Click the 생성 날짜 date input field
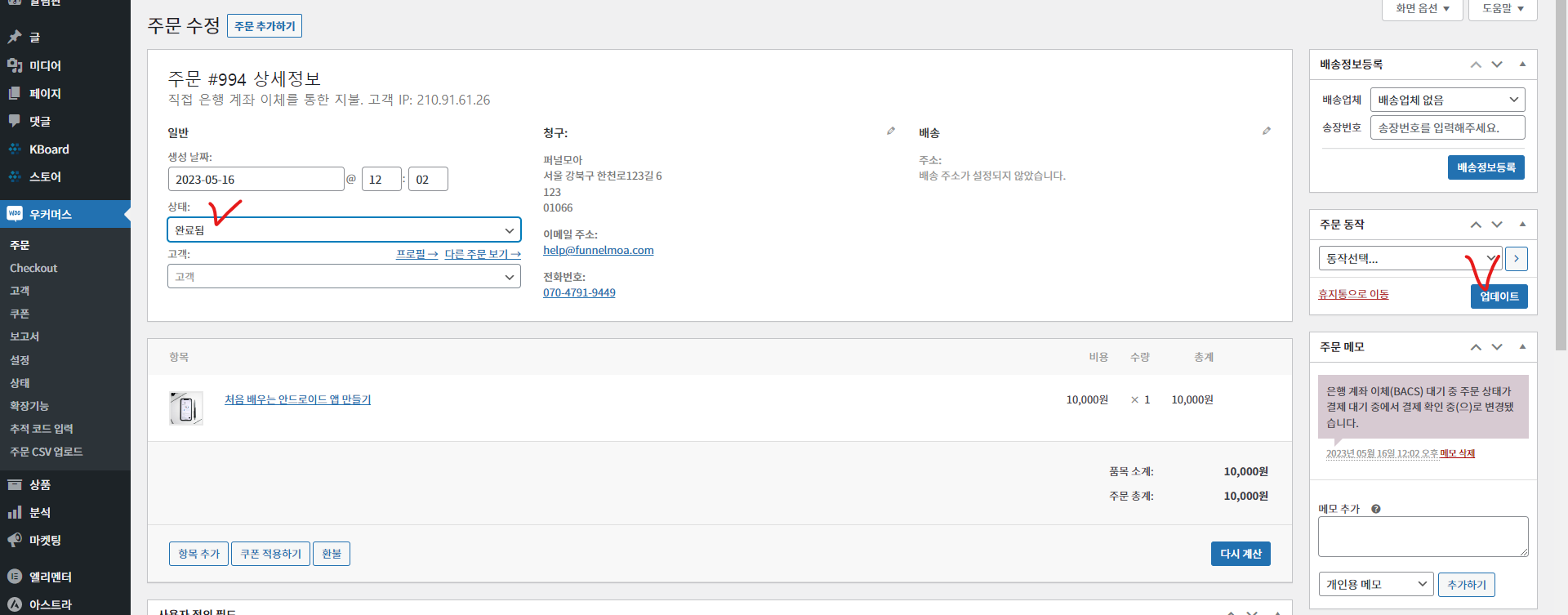Viewport: 1568px width, 615px height. click(x=256, y=179)
